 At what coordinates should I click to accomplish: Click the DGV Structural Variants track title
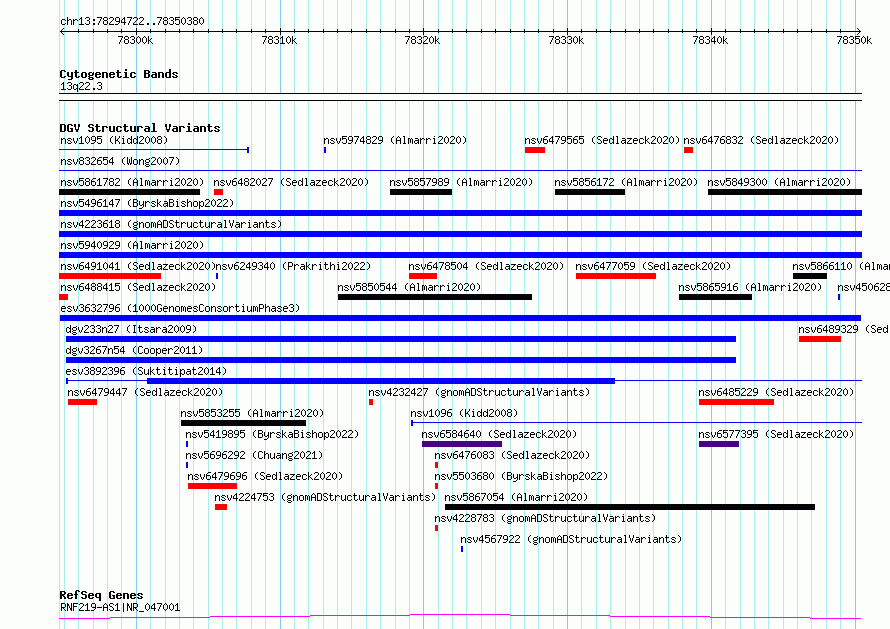[x=140, y=128]
